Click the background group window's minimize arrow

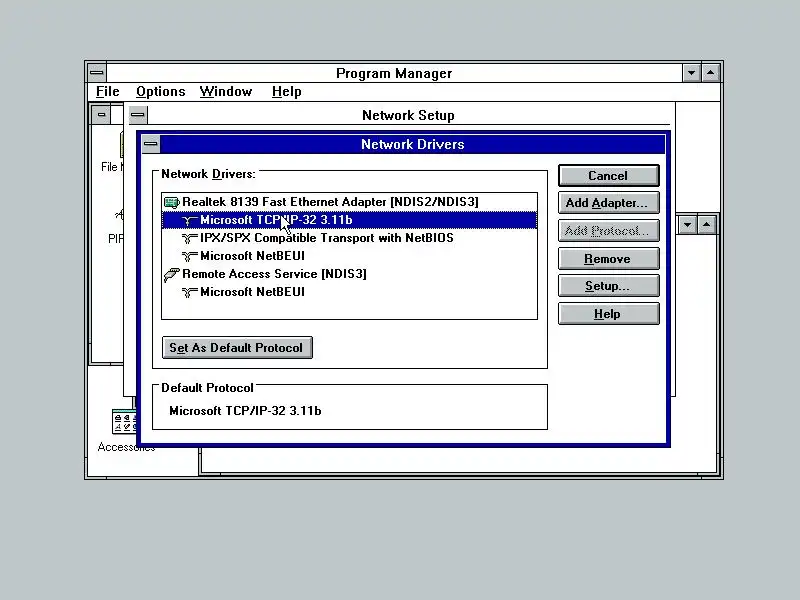687,225
